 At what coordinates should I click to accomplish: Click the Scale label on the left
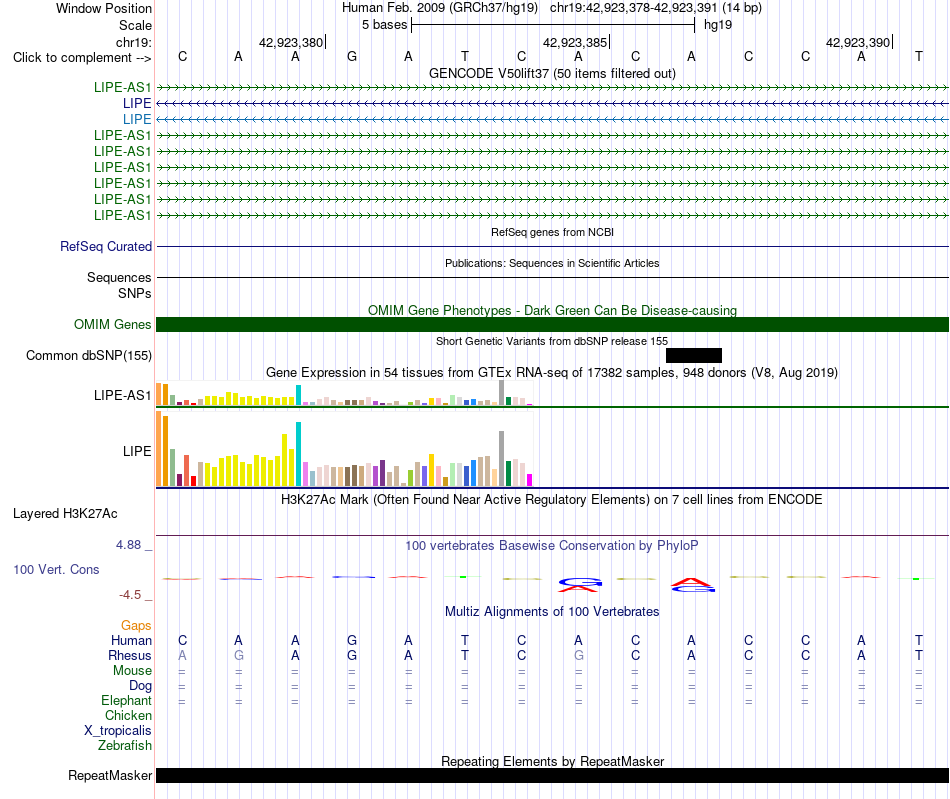(x=135, y=25)
